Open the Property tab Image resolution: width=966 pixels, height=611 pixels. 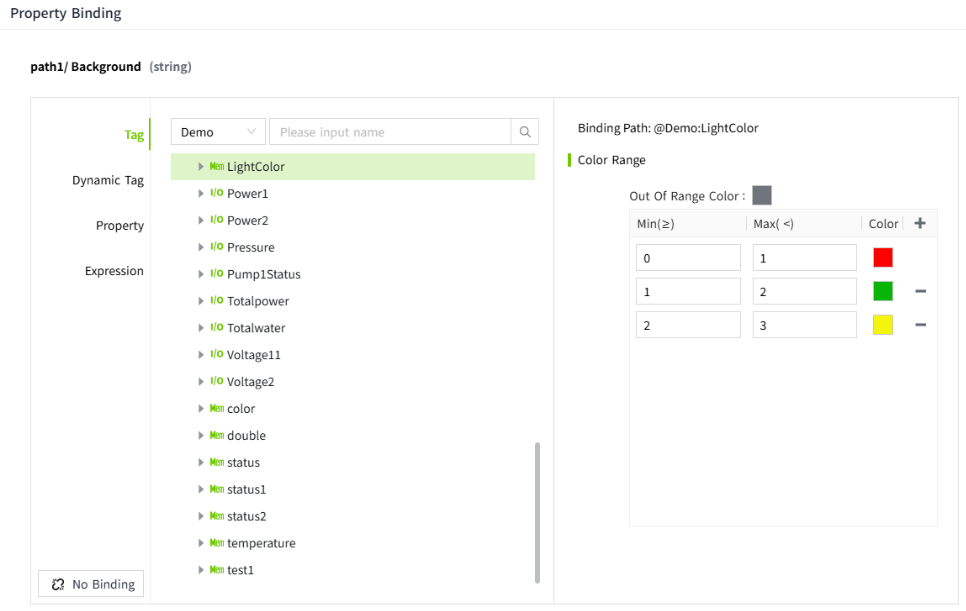[120, 226]
